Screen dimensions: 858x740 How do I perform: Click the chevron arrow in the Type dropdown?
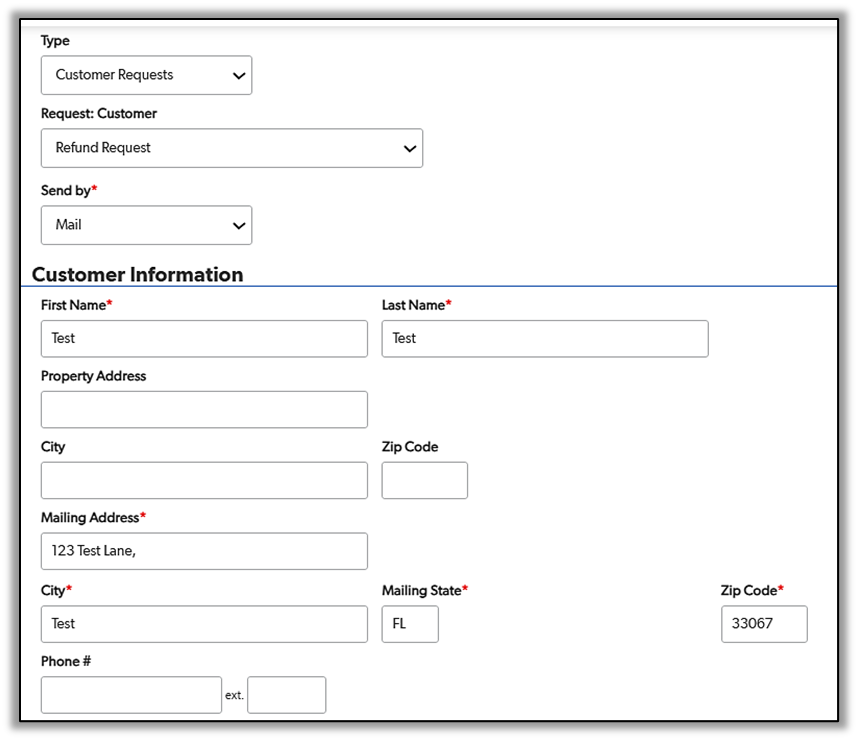[x=238, y=76]
